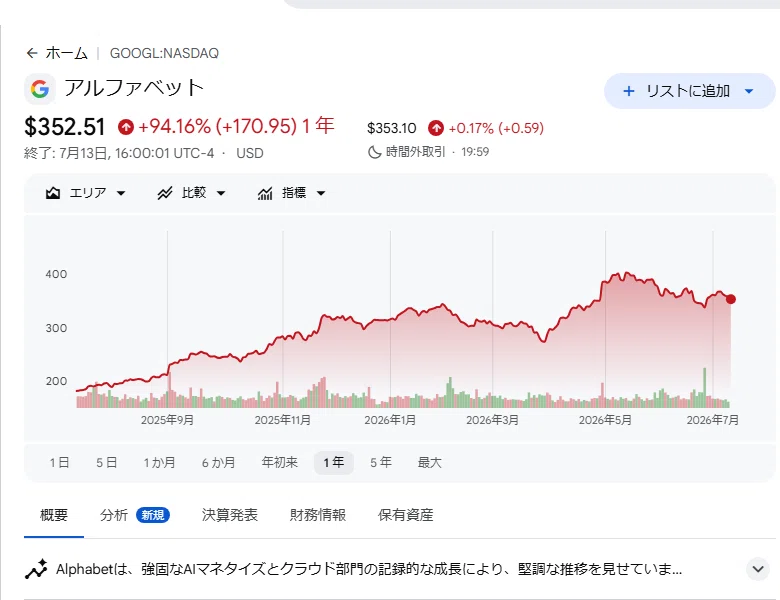
Task: Select the 5年 time range
Action: [381, 463]
